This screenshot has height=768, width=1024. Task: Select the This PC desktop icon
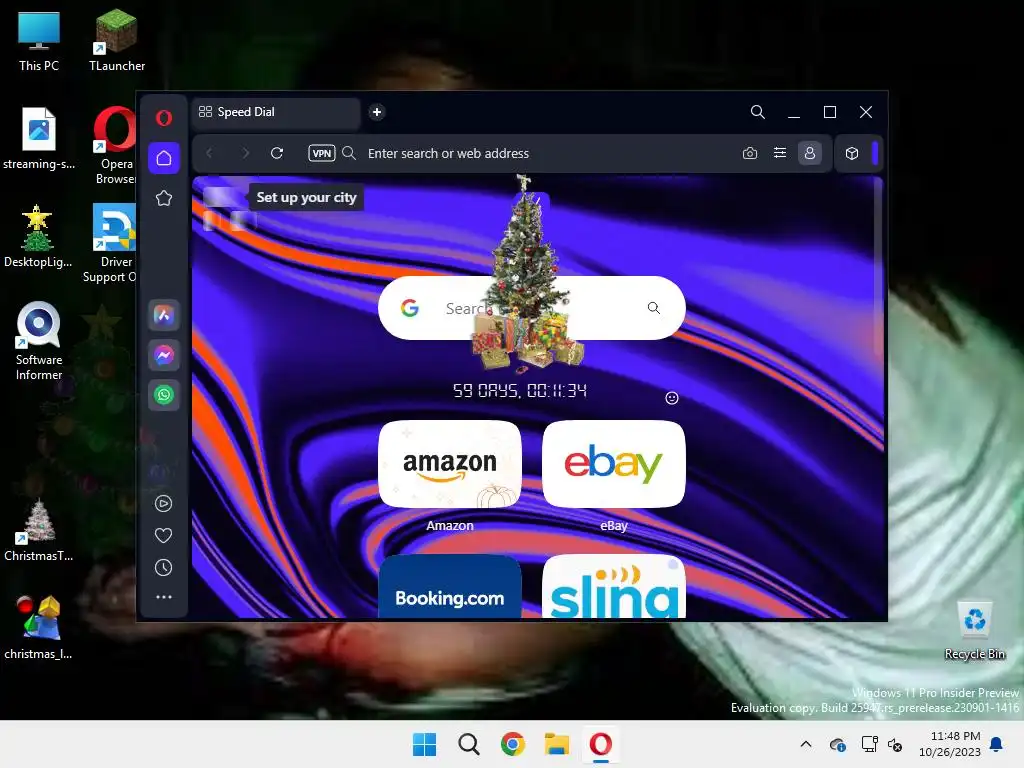(x=39, y=41)
